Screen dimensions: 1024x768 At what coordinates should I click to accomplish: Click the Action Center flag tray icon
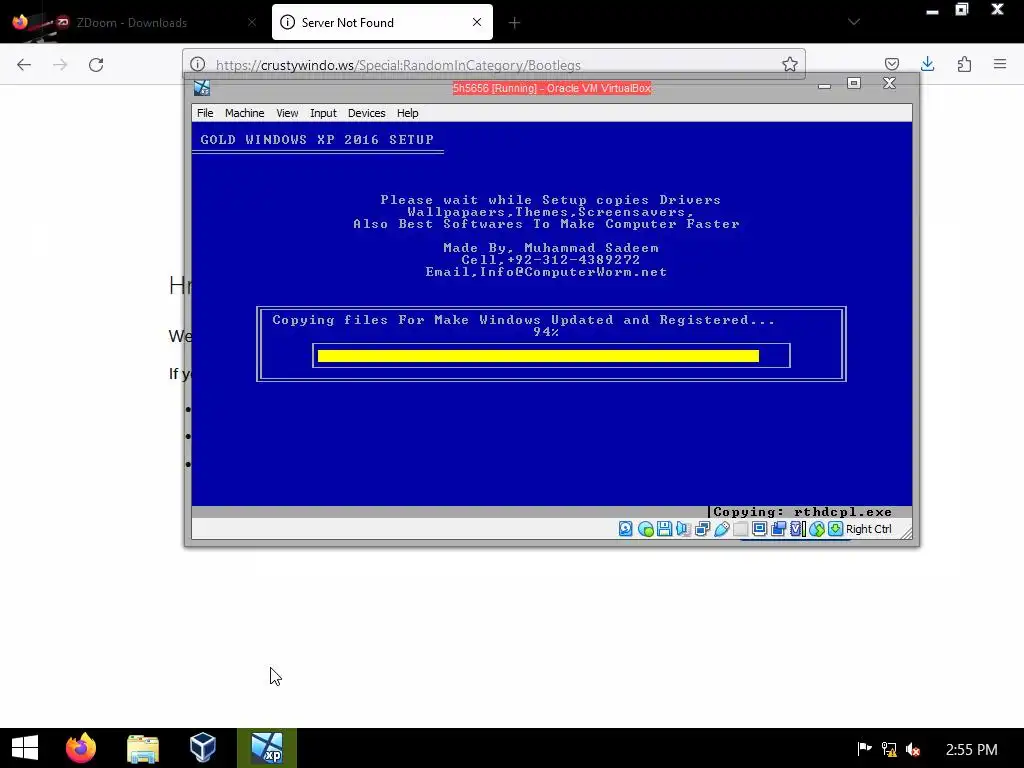coord(865,748)
